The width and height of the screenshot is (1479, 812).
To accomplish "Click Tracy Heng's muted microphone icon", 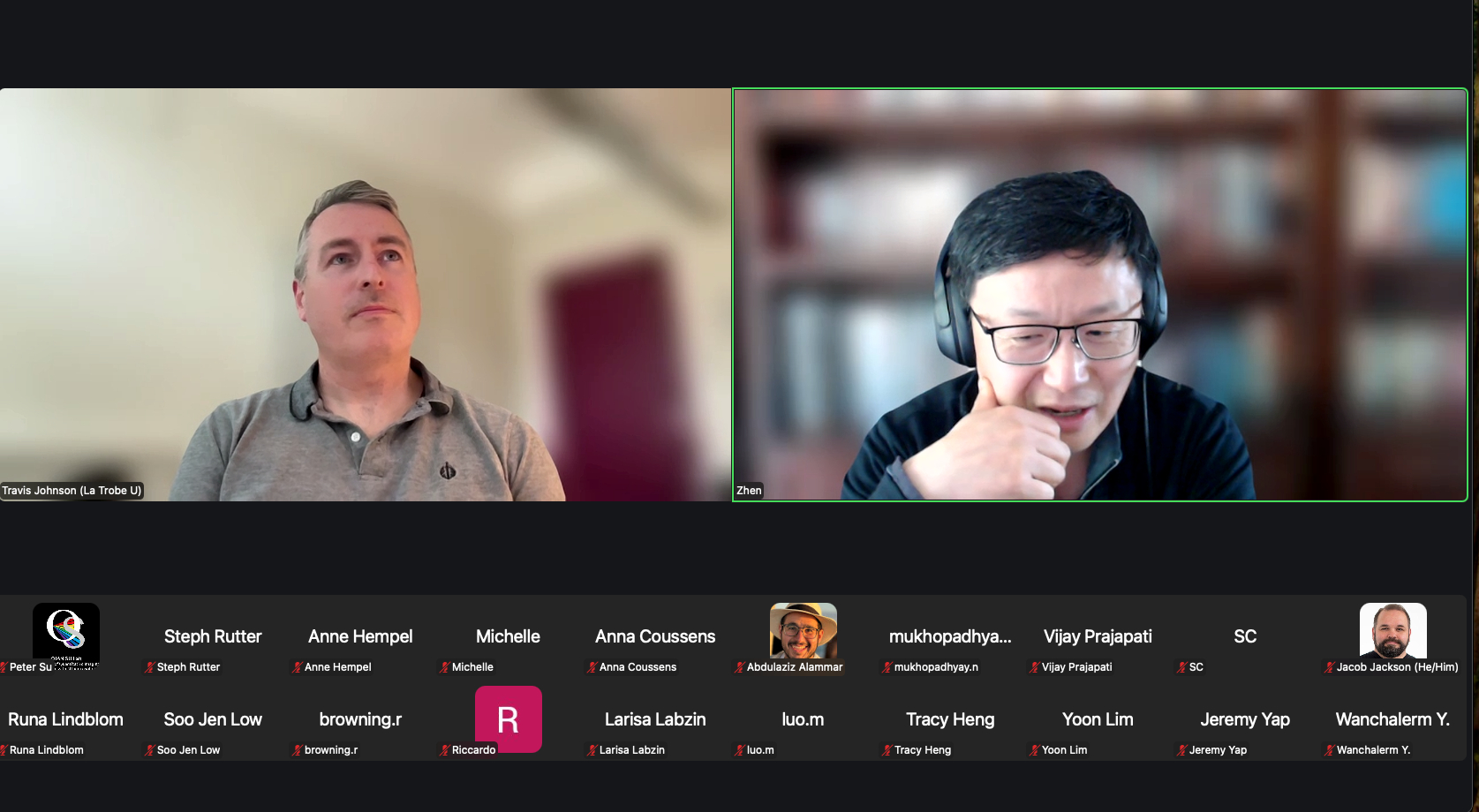I will coord(887,750).
